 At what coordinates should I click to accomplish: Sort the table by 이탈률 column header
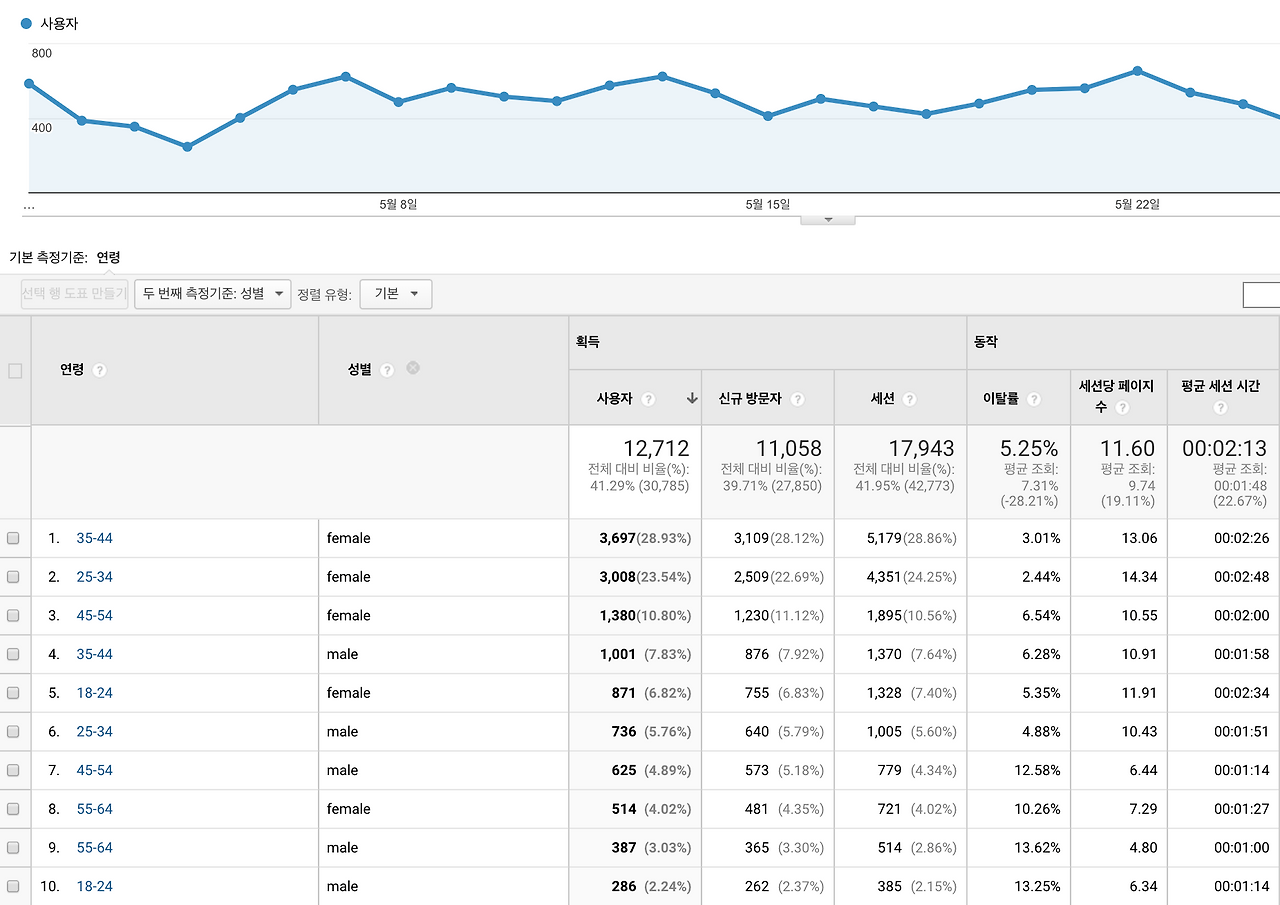tap(1001, 399)
